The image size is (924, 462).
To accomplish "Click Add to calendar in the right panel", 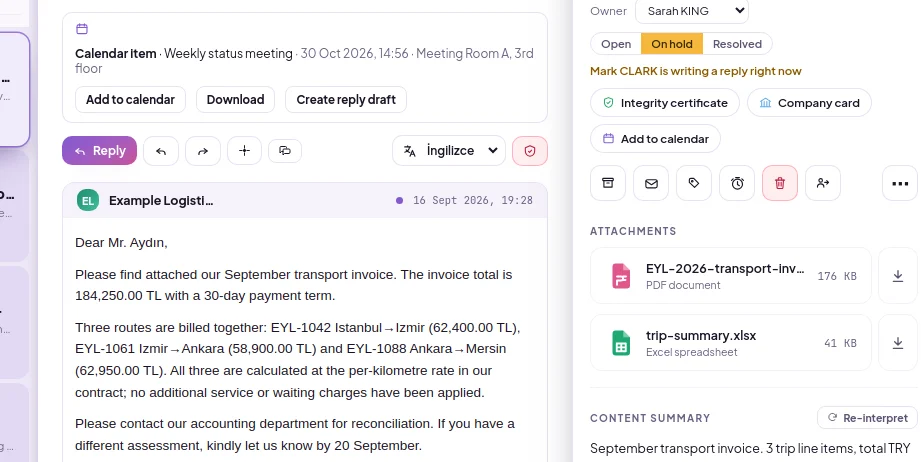I will click(x=655, y=139).
